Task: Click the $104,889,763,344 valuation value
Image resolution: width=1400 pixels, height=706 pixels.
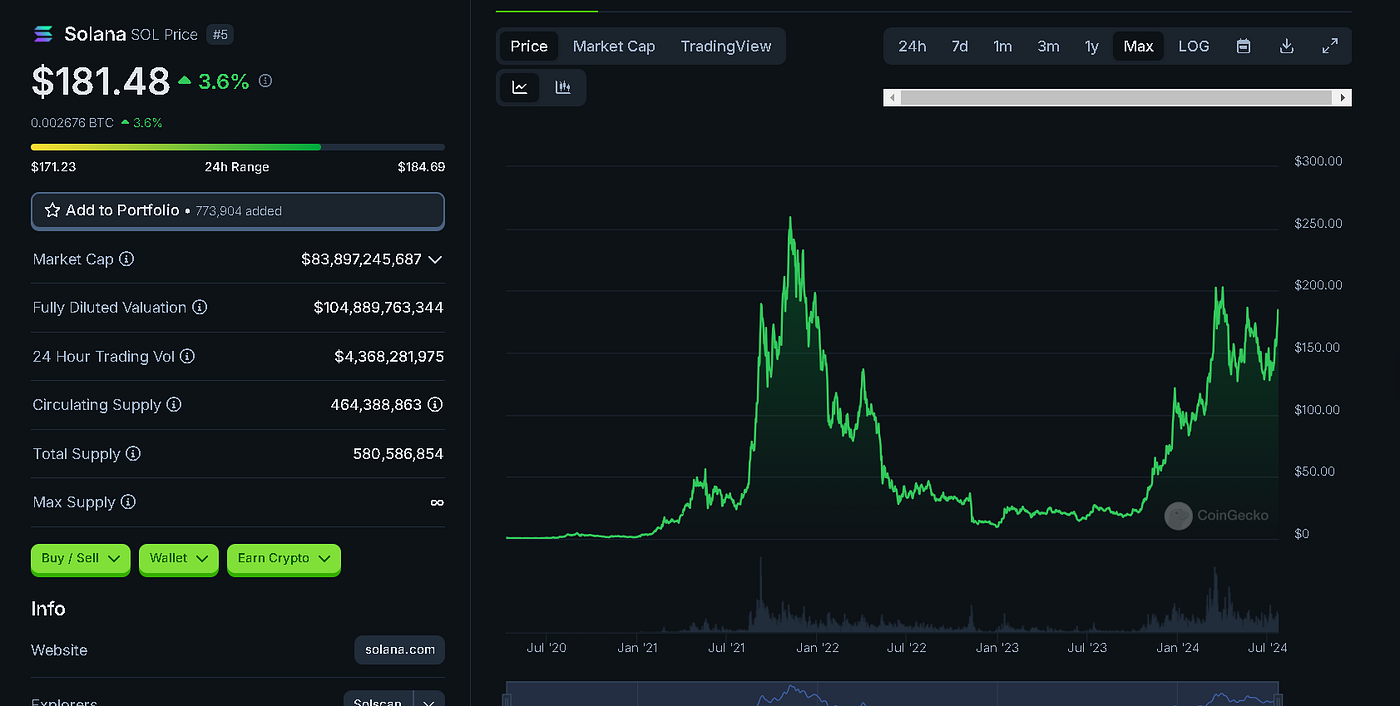Action: point(378,307)
